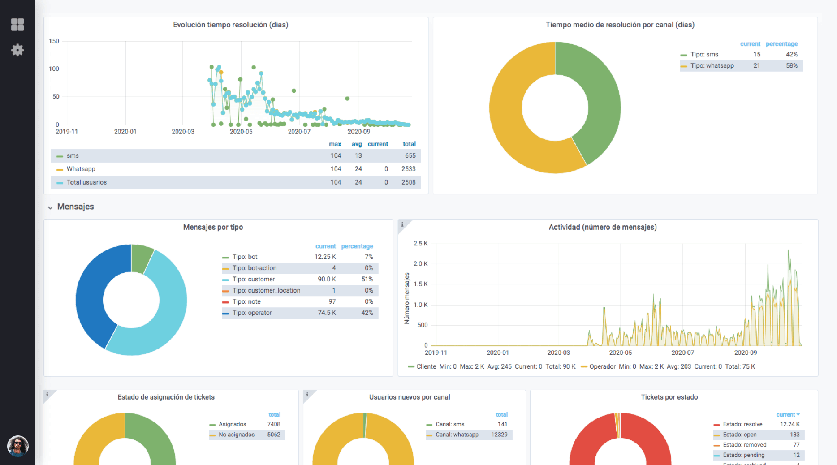Show info icon on Usuarios nuevos por canal panel
Screen dimensions: 837x465
[x=307, y=394]
